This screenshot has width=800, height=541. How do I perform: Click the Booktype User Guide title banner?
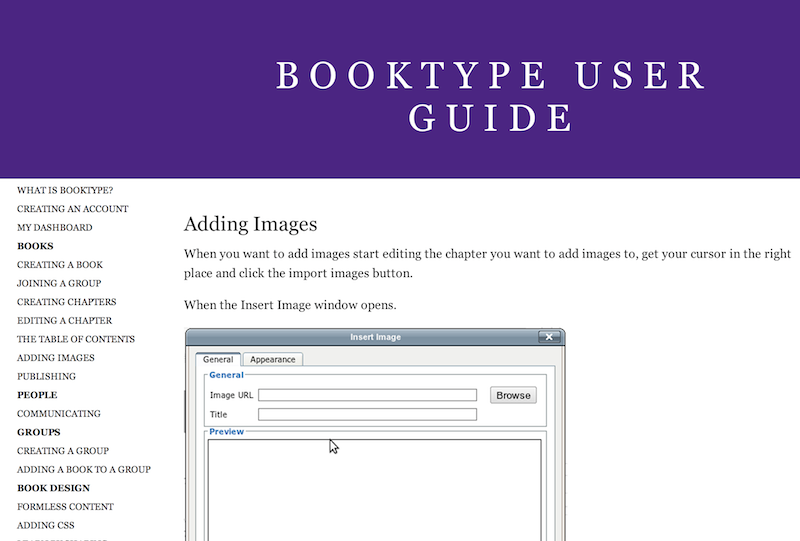coord(491,96)
